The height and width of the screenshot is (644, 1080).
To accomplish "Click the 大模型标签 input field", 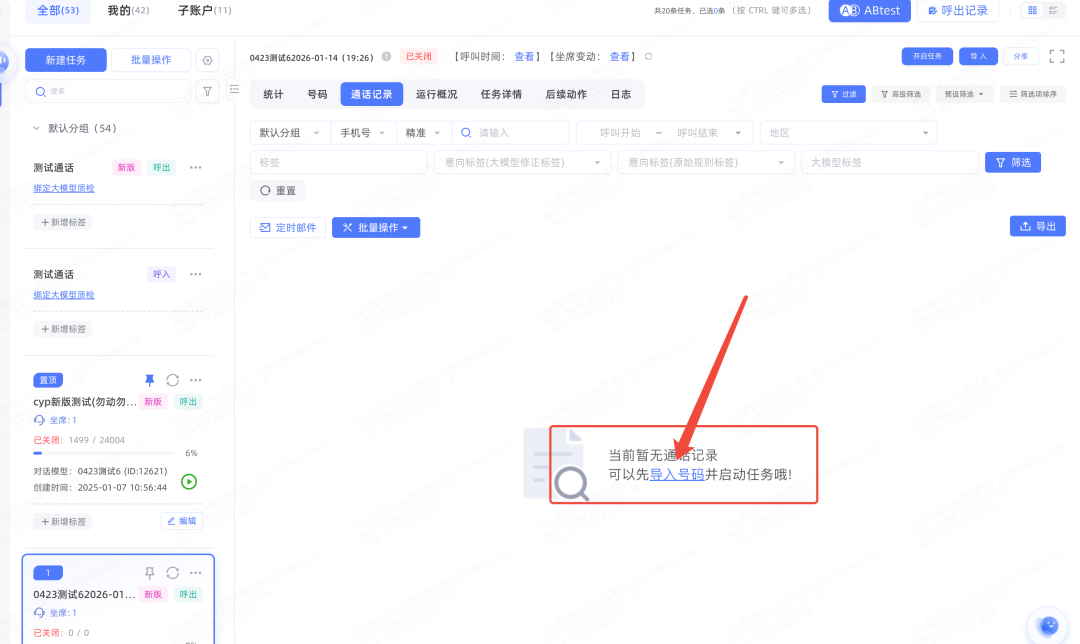I will [x=889, y=162].
